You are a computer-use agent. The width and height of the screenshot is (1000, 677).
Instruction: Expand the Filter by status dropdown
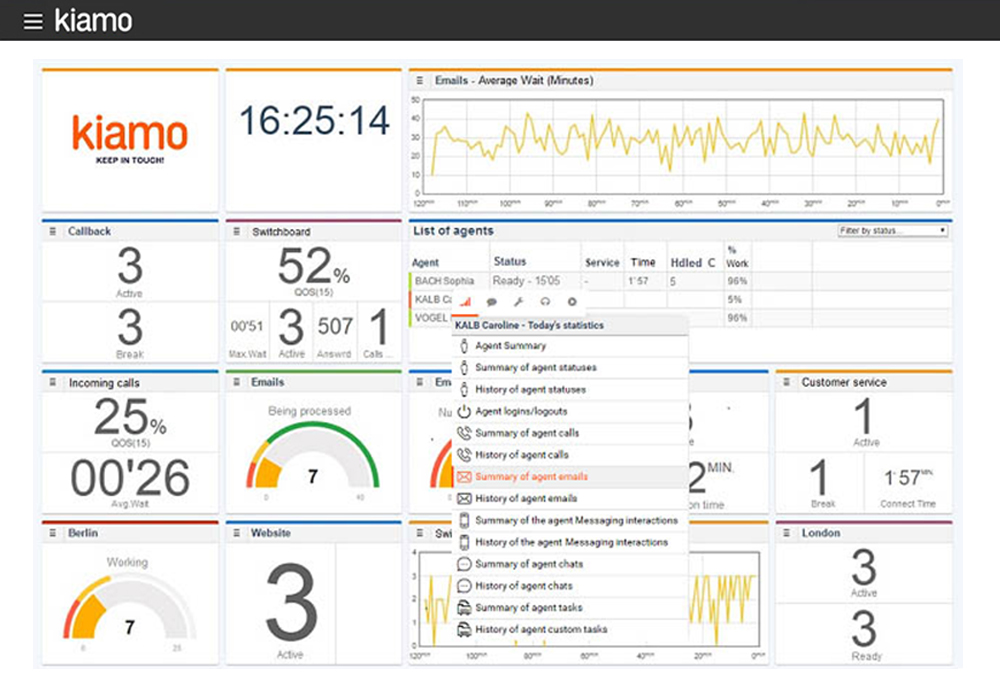click(892, 230)
